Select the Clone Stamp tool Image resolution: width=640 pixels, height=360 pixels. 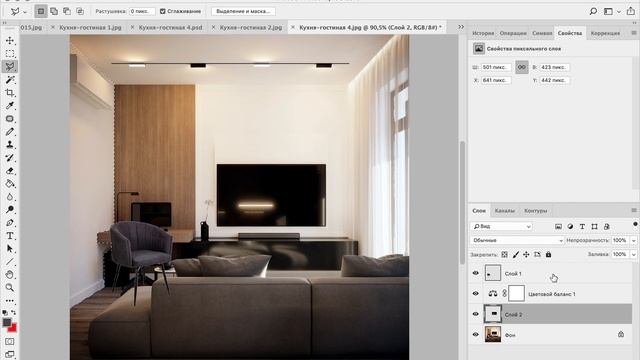[10, 144]
